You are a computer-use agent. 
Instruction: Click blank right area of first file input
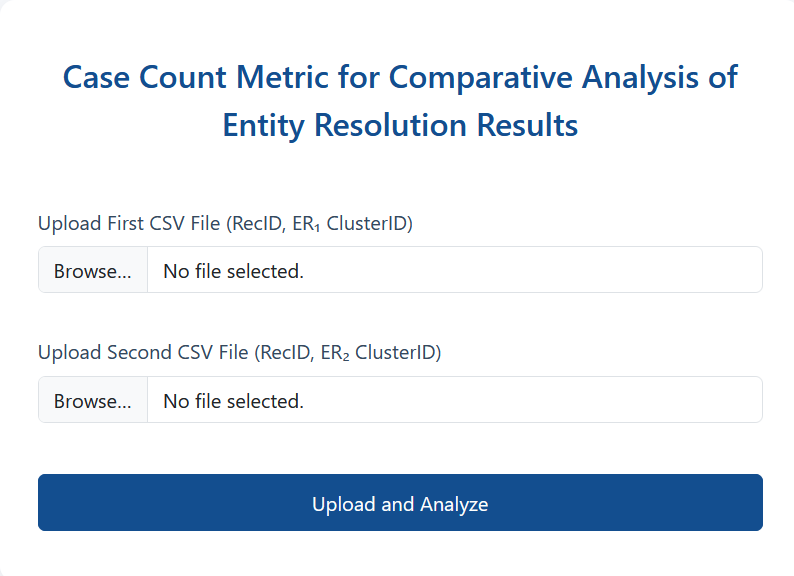[600, 271]
